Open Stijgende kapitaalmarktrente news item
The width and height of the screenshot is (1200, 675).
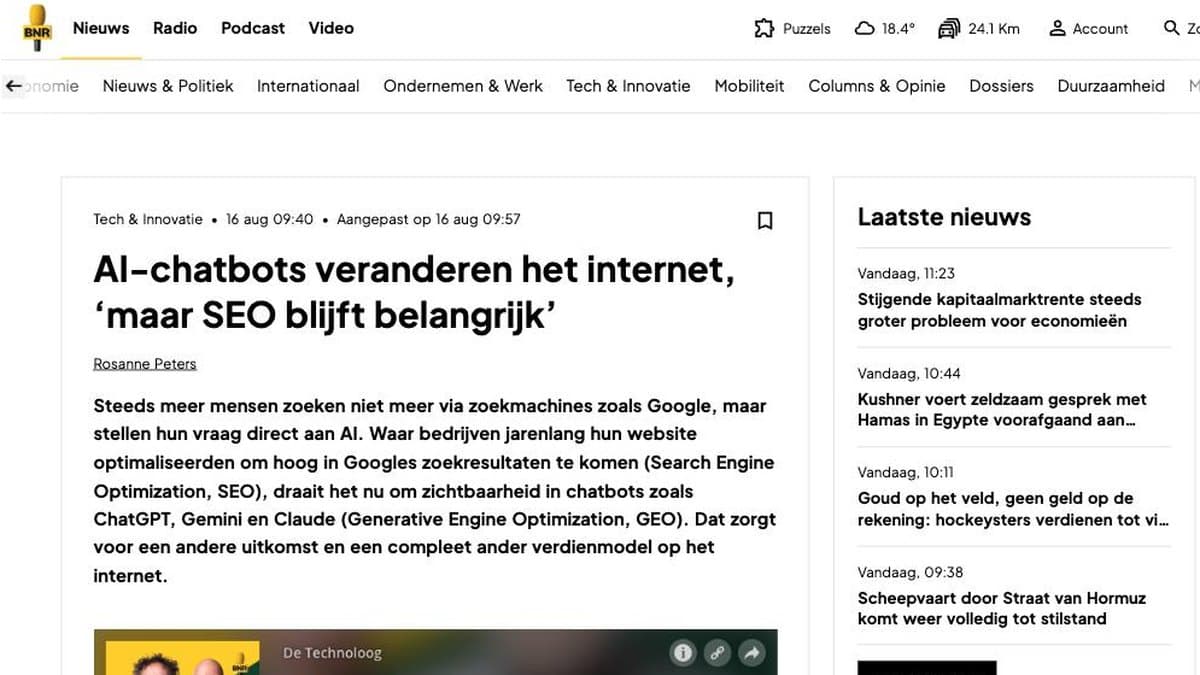coord(999,310)
